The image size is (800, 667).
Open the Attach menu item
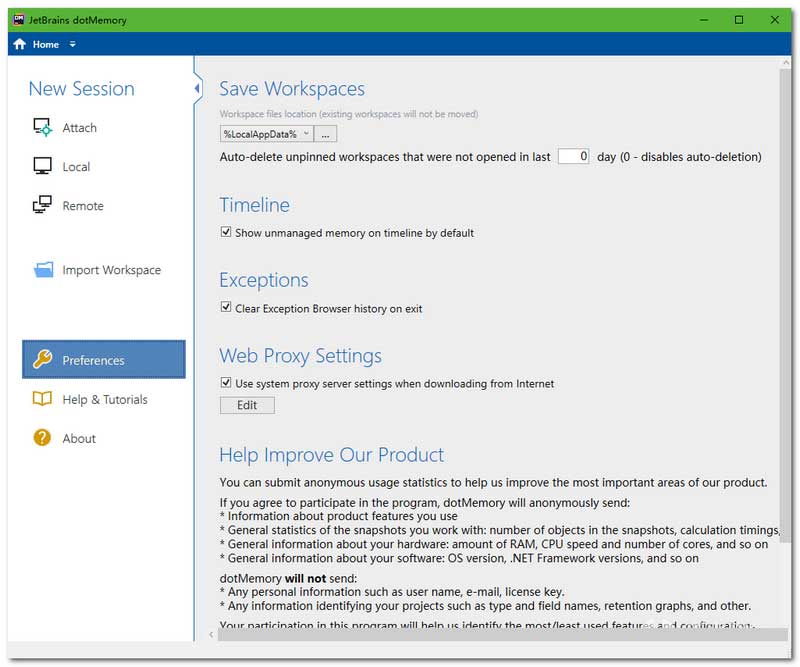(x=79, y=128)
